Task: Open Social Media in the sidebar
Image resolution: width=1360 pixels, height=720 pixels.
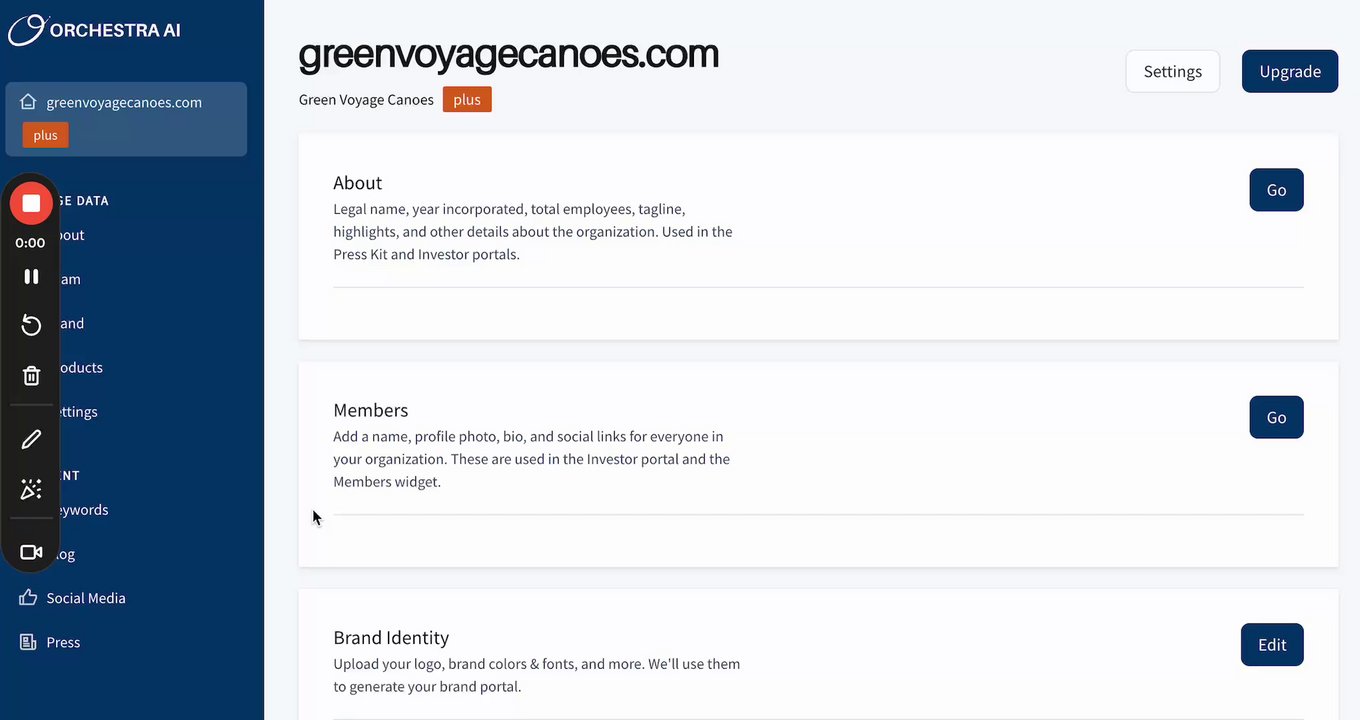Action: (x=86, y=598)
